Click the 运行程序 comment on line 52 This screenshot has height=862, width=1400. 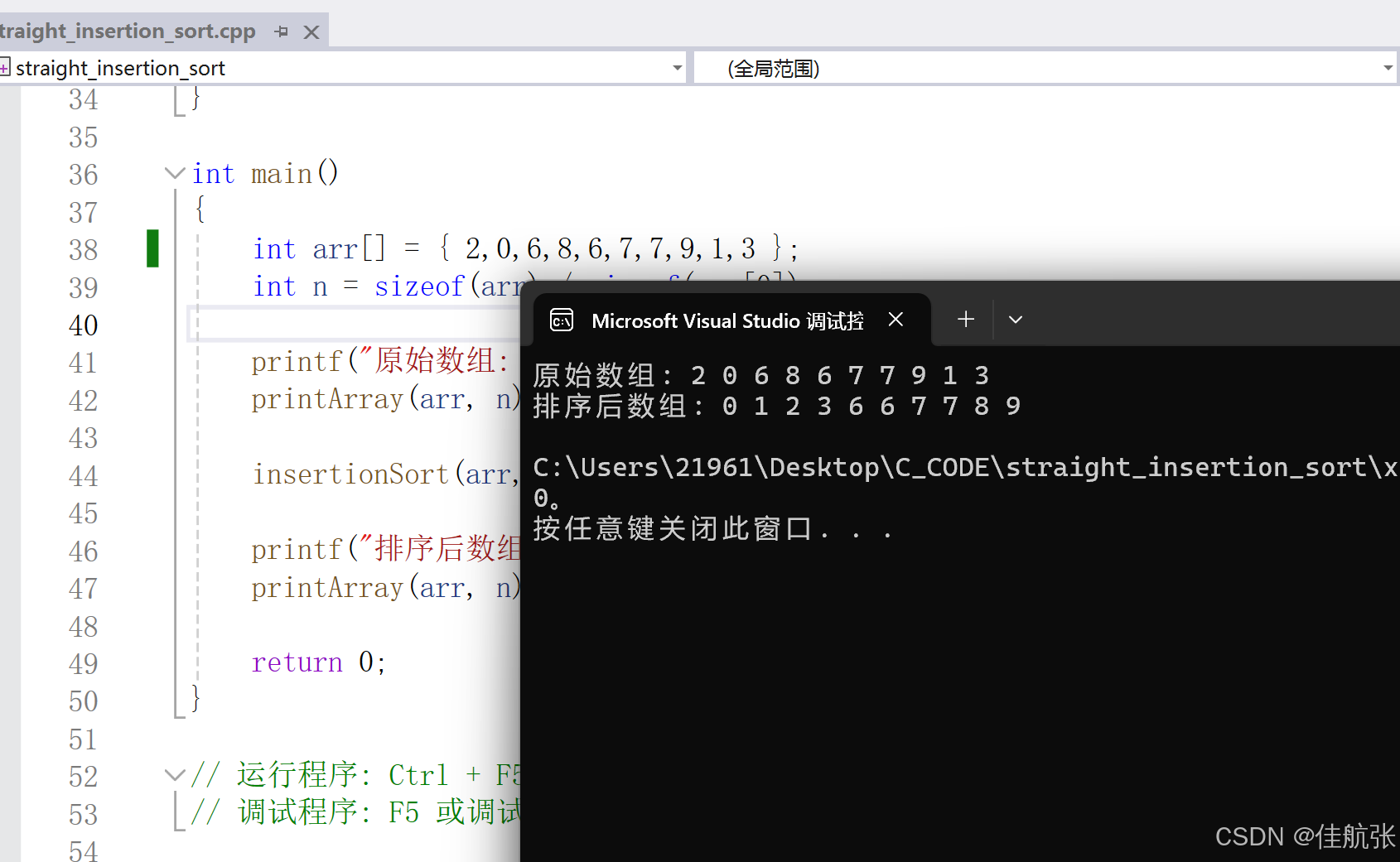pos(356,775)
